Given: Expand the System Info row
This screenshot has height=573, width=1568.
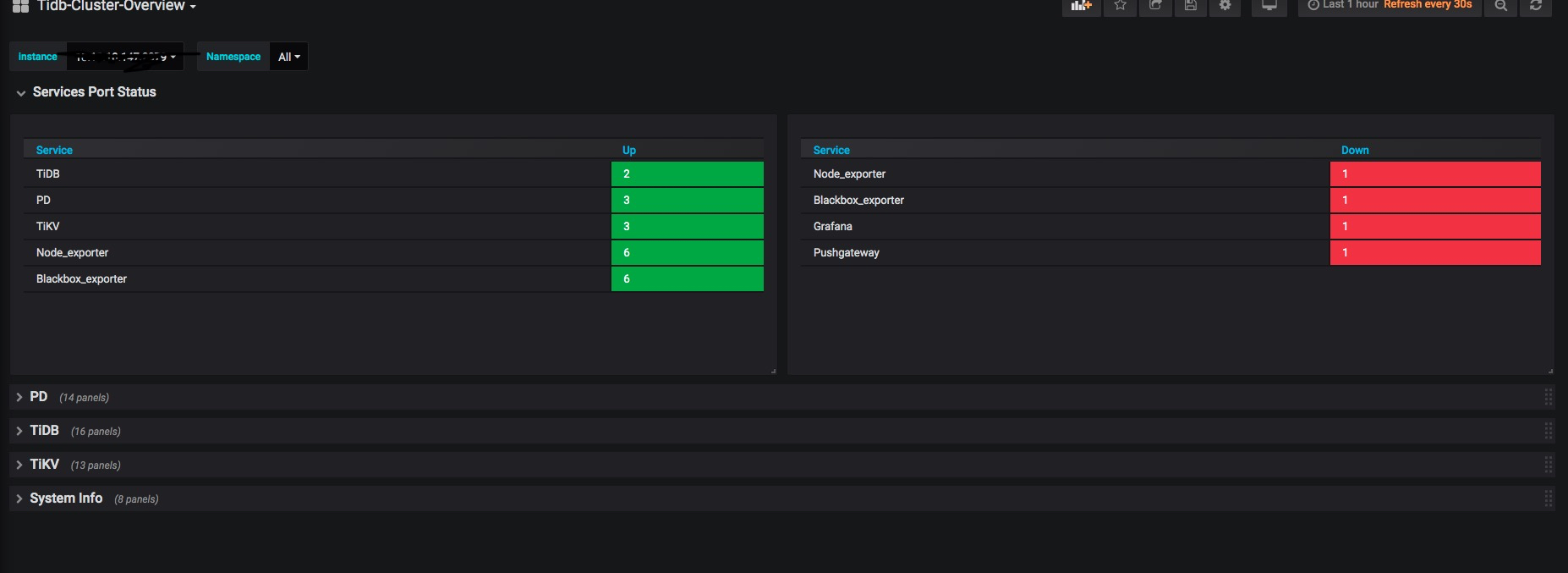Looking at the screenshot, I should (66, 499).
